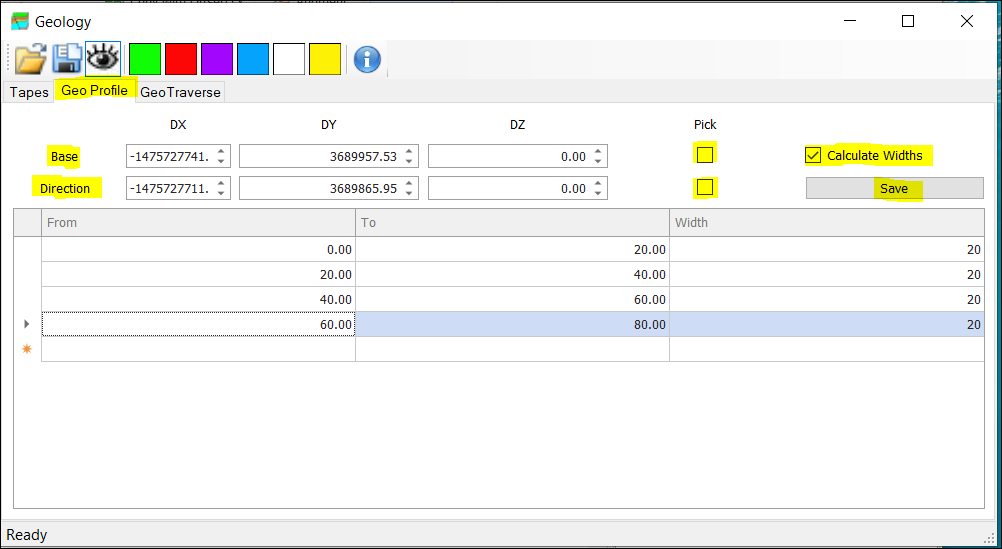This screenshot has width=1002, height=549.
Task: Select the white toolbar color button
Action: (x=289, y=59)
